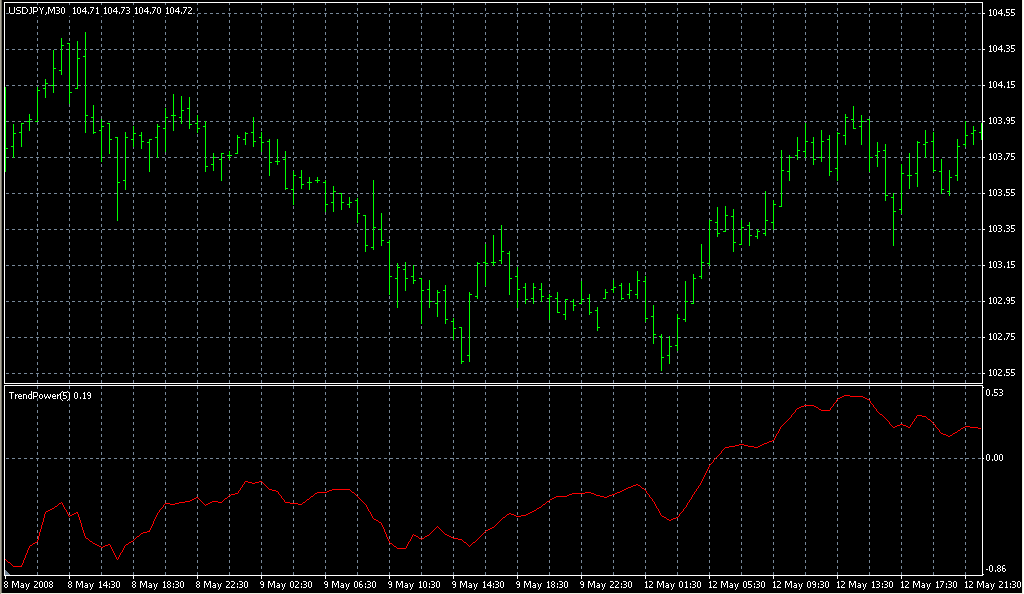The image size is (1024, 594).
Task: Click the 103.35 price scale value
Action: (x=1001, y=229)
